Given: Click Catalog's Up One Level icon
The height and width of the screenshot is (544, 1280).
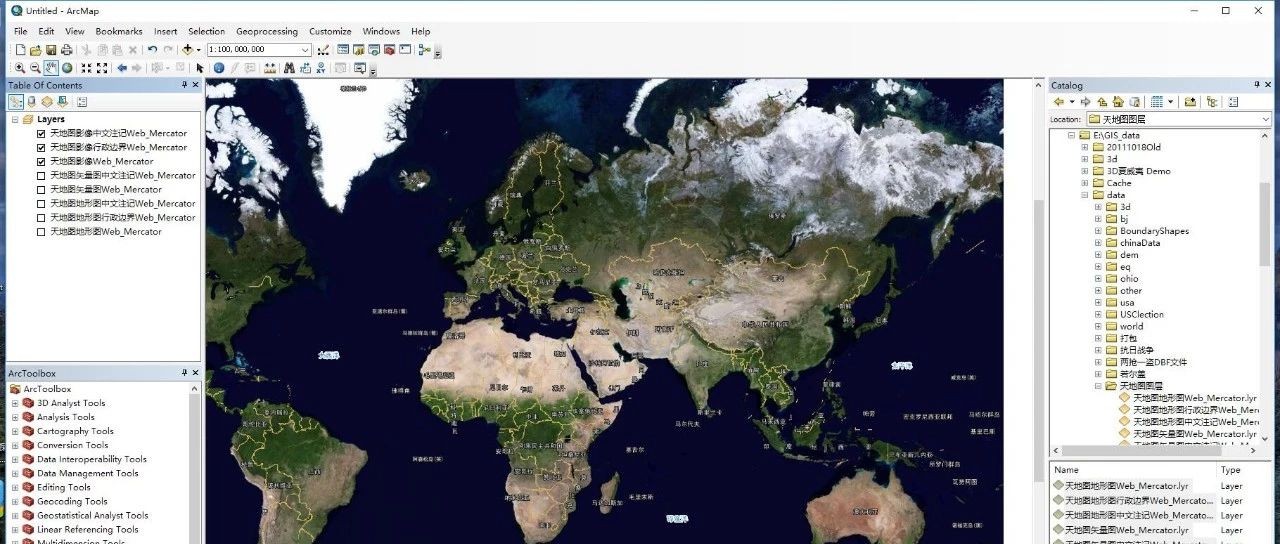Looking at the screenshot, I should coord(1102,101).
